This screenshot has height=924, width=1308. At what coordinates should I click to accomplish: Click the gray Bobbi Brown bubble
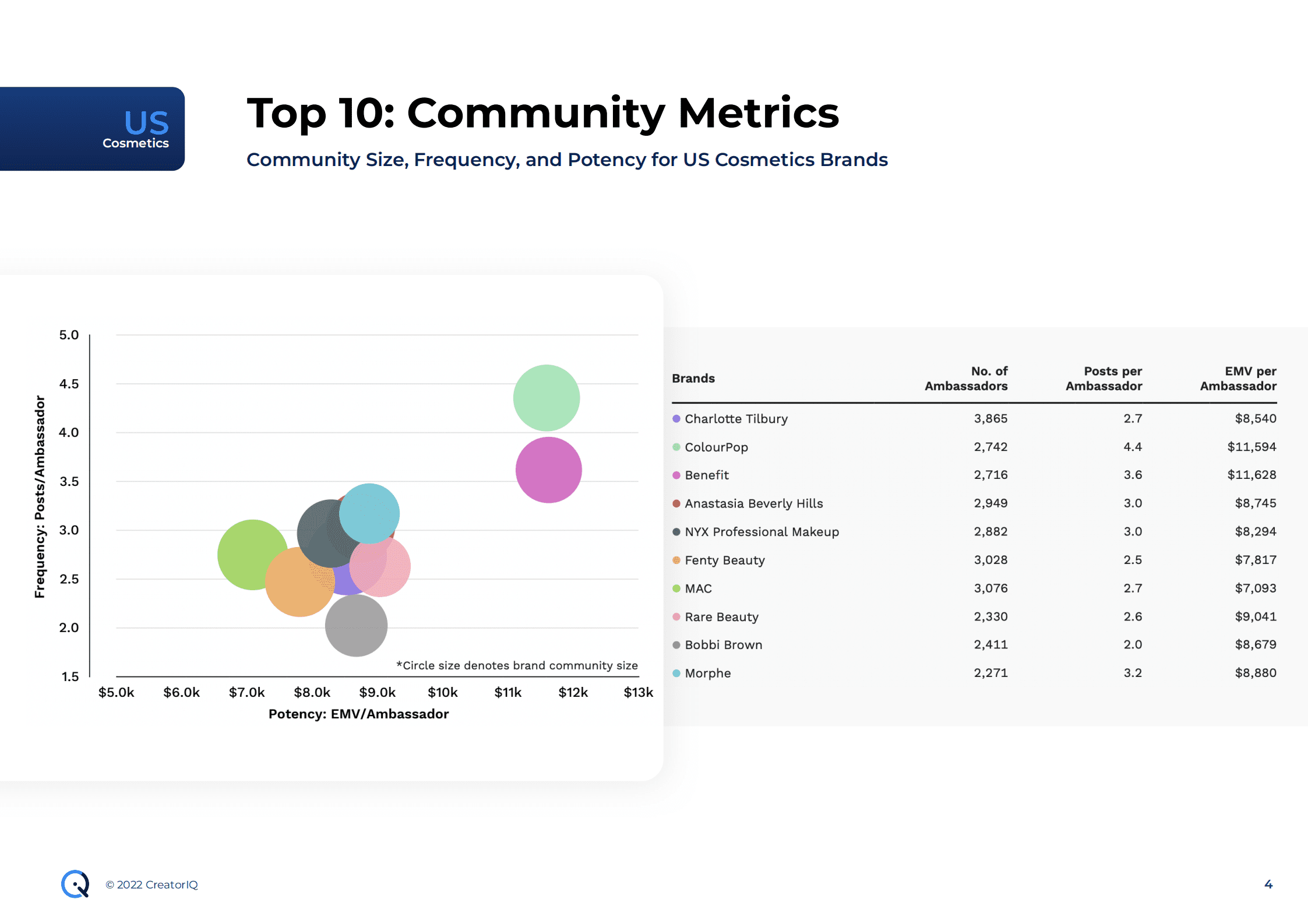pyautogui.click(x=356, y=626)
